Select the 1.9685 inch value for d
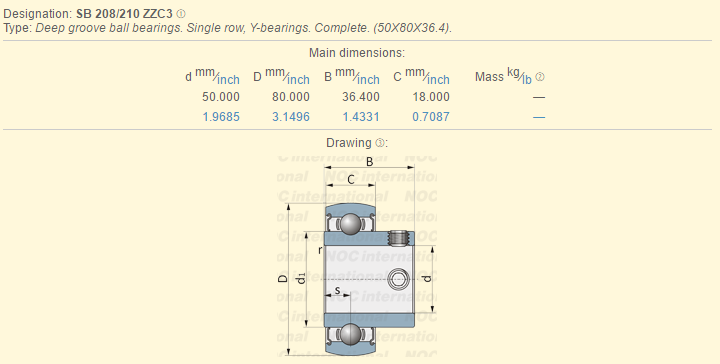Image resolution: width=720 pixels, height=364 pixels. click(221, 117)
